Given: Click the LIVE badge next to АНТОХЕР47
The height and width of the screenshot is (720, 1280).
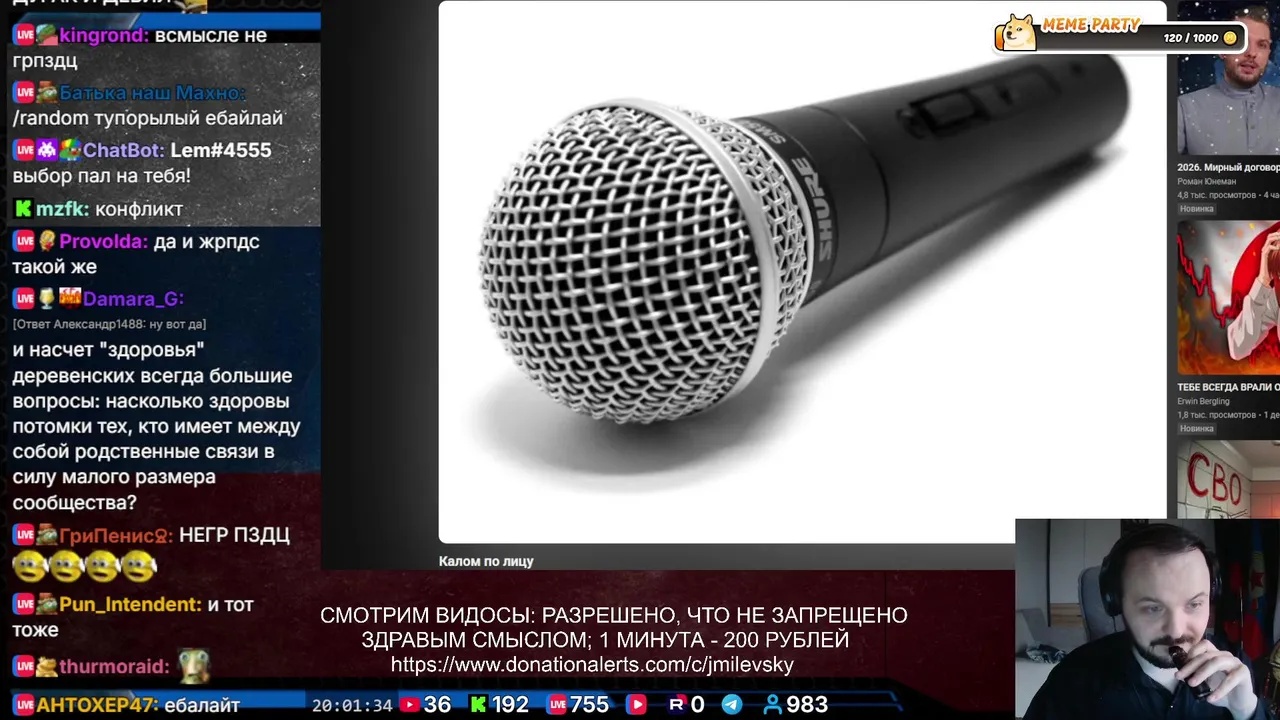Looking at the screenshot, I should 24,705.
